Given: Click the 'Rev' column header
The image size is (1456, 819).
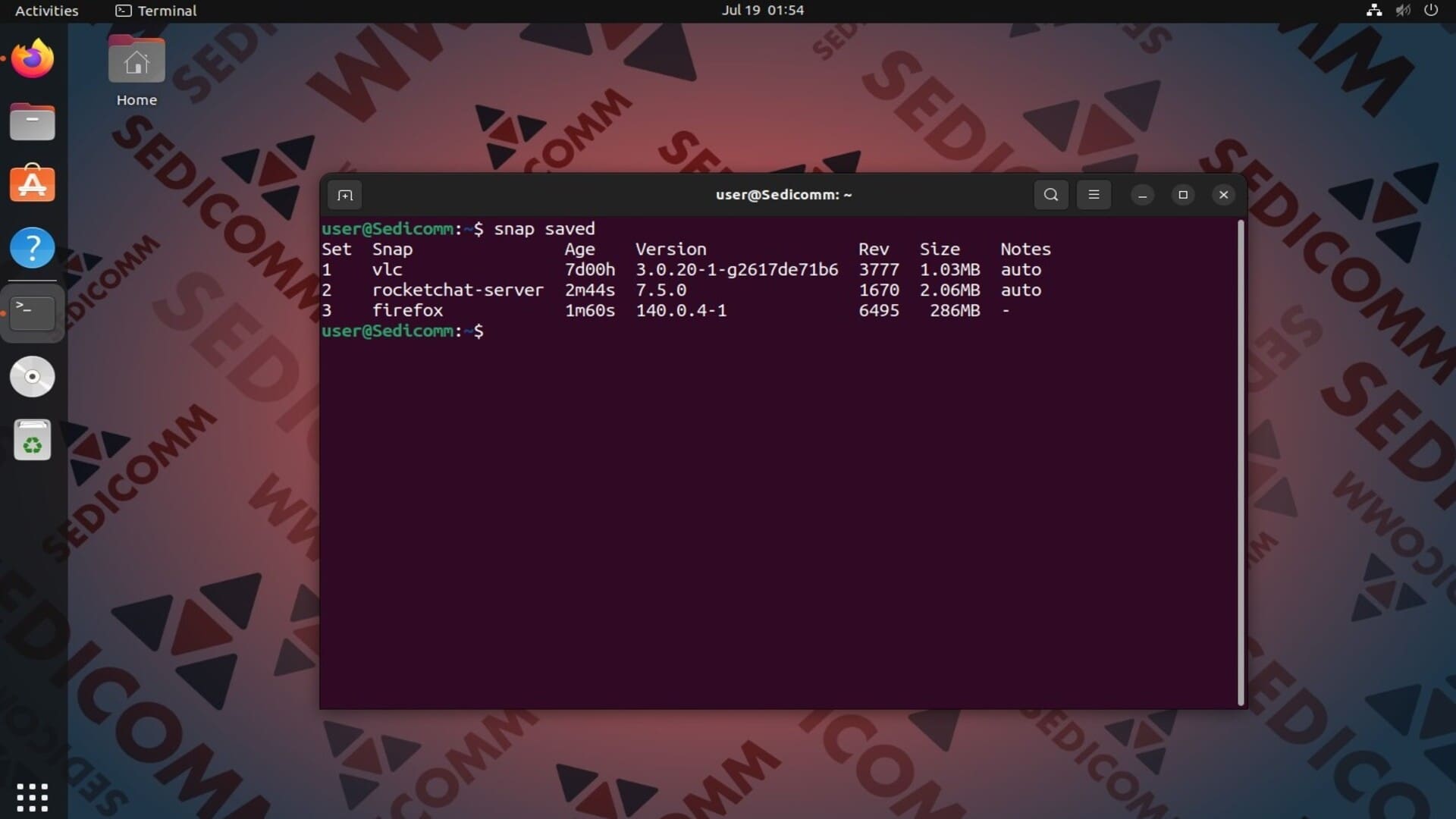Looking at the screenshot, I should pyautogui.click(x=874, y=249).
